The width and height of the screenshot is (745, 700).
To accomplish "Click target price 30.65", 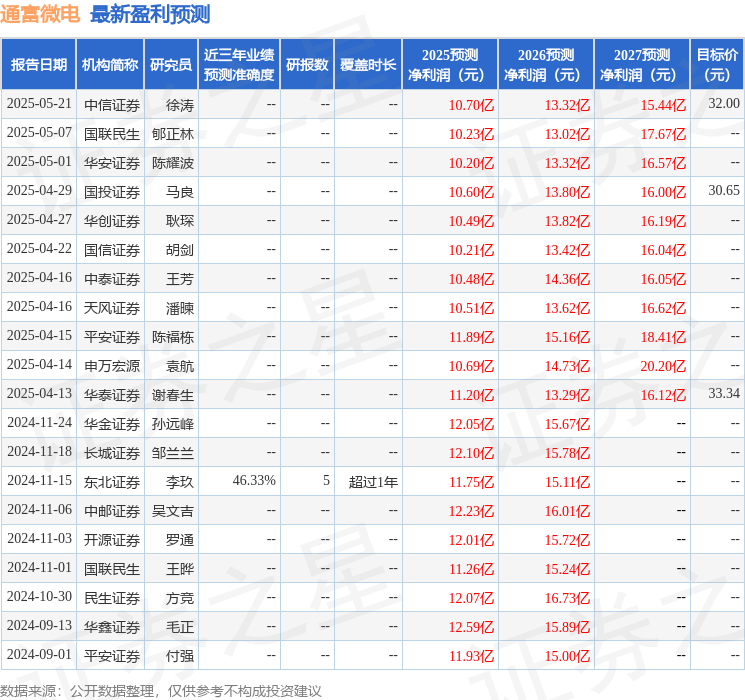I will coord(724,191).
